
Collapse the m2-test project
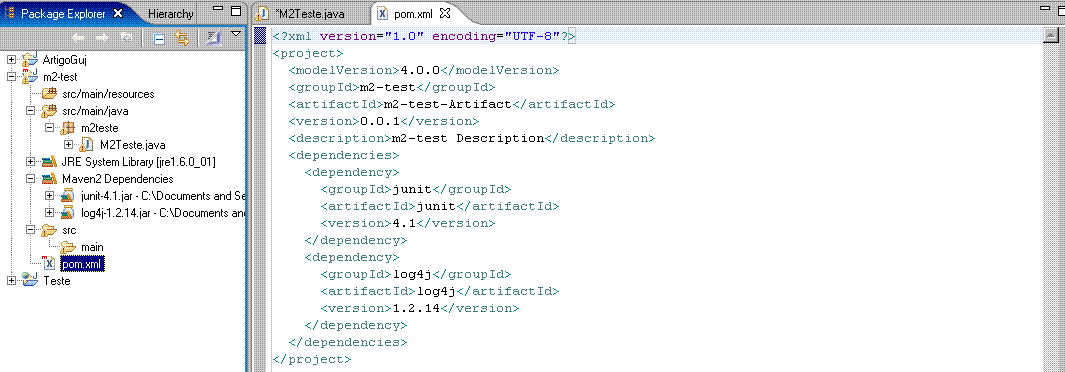[x=11, y=77]
